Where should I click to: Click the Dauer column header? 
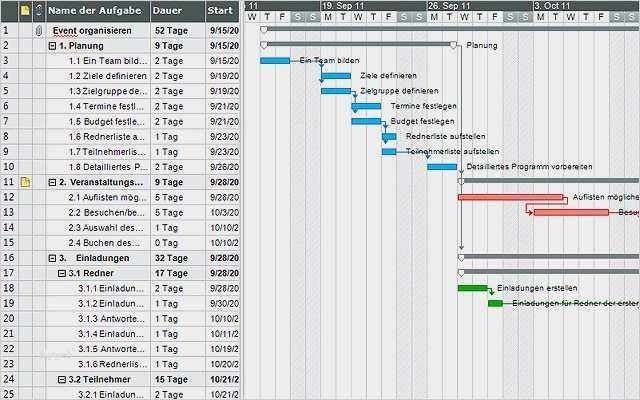pos(178,11)
